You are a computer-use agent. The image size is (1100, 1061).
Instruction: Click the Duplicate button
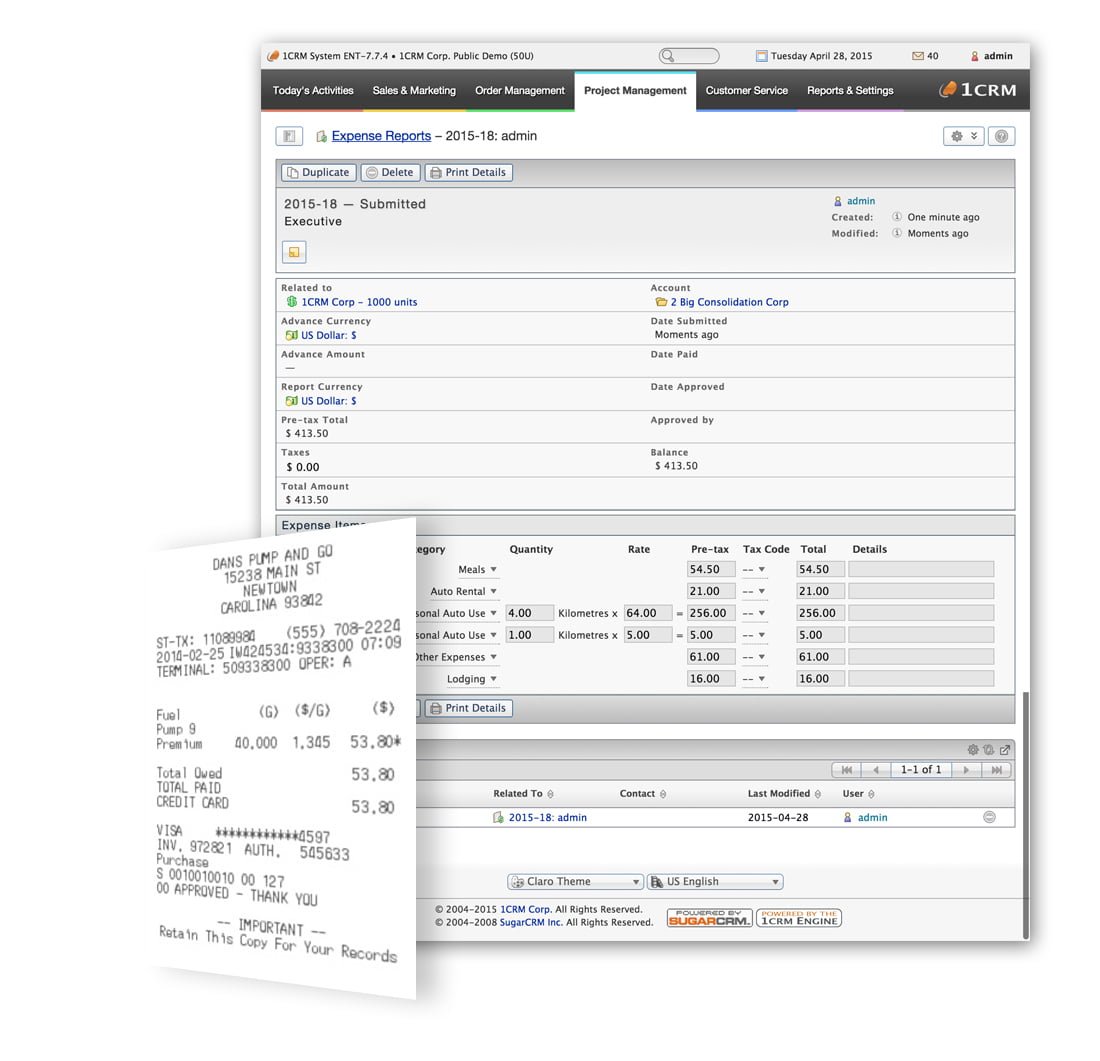click(318, 173)
